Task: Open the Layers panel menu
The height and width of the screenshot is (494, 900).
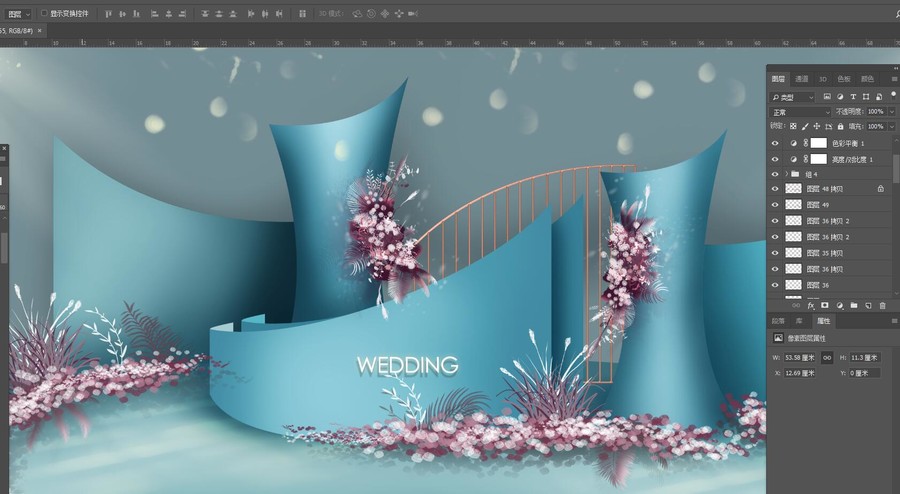Action: pos(894,79)
